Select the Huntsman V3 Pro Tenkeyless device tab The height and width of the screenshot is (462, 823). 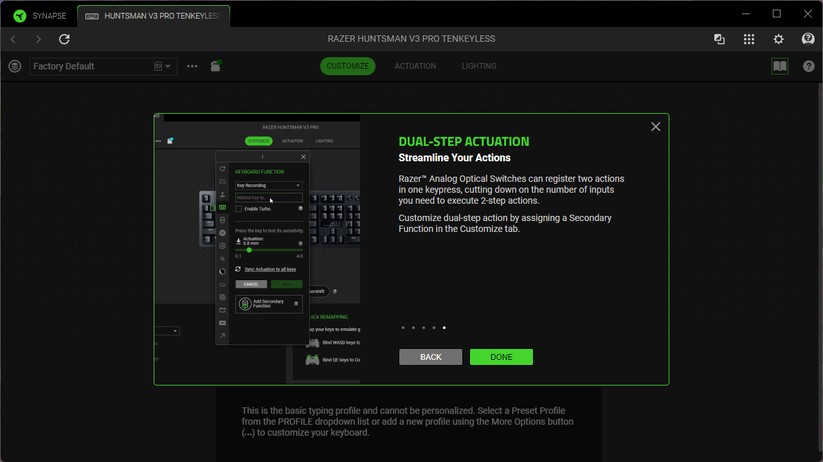click(x=154, y=15)
